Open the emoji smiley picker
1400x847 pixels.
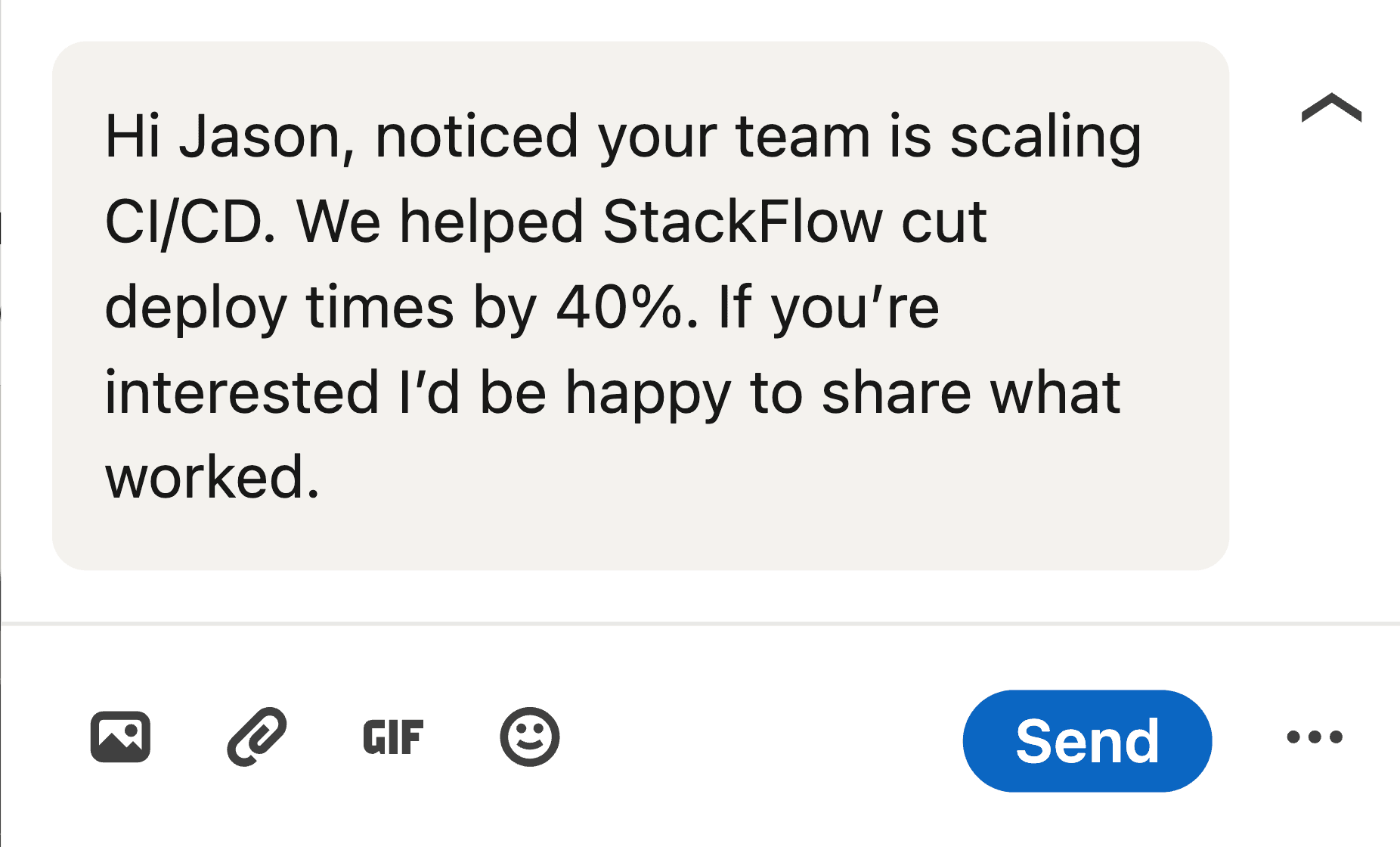(529, 737)
